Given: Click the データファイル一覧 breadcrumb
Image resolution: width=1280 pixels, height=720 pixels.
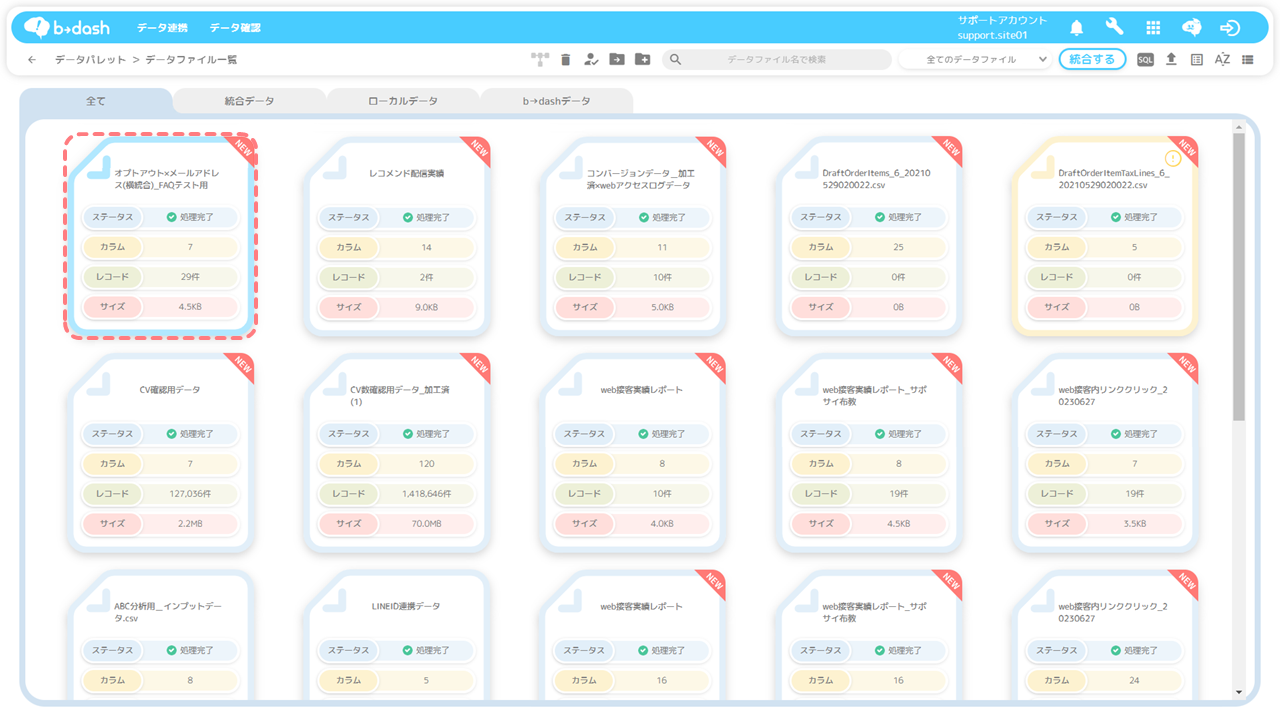Looking at the screenshot, I should coord(191,60).
